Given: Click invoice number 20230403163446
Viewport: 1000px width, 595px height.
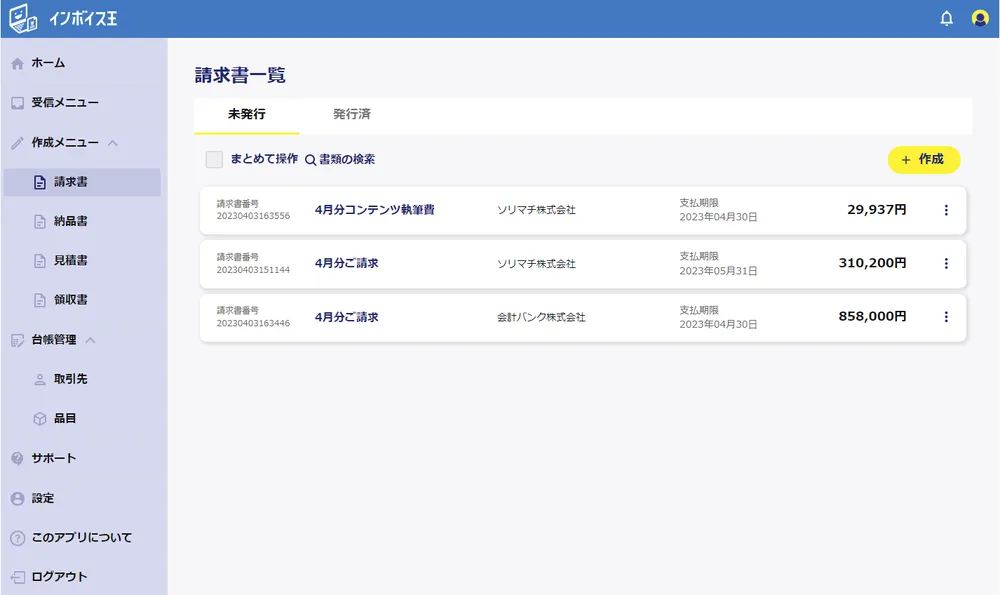Looking at the screenshot, I should [253, 323].
